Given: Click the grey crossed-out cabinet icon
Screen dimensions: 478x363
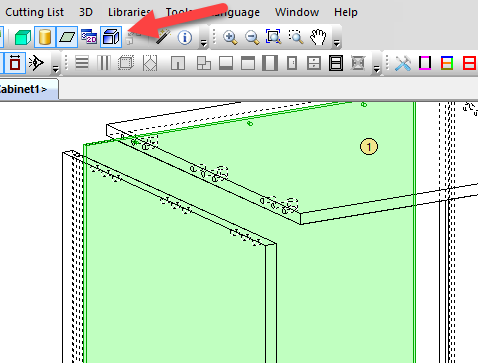Looking at the screenshot, I should coord(358,63).
